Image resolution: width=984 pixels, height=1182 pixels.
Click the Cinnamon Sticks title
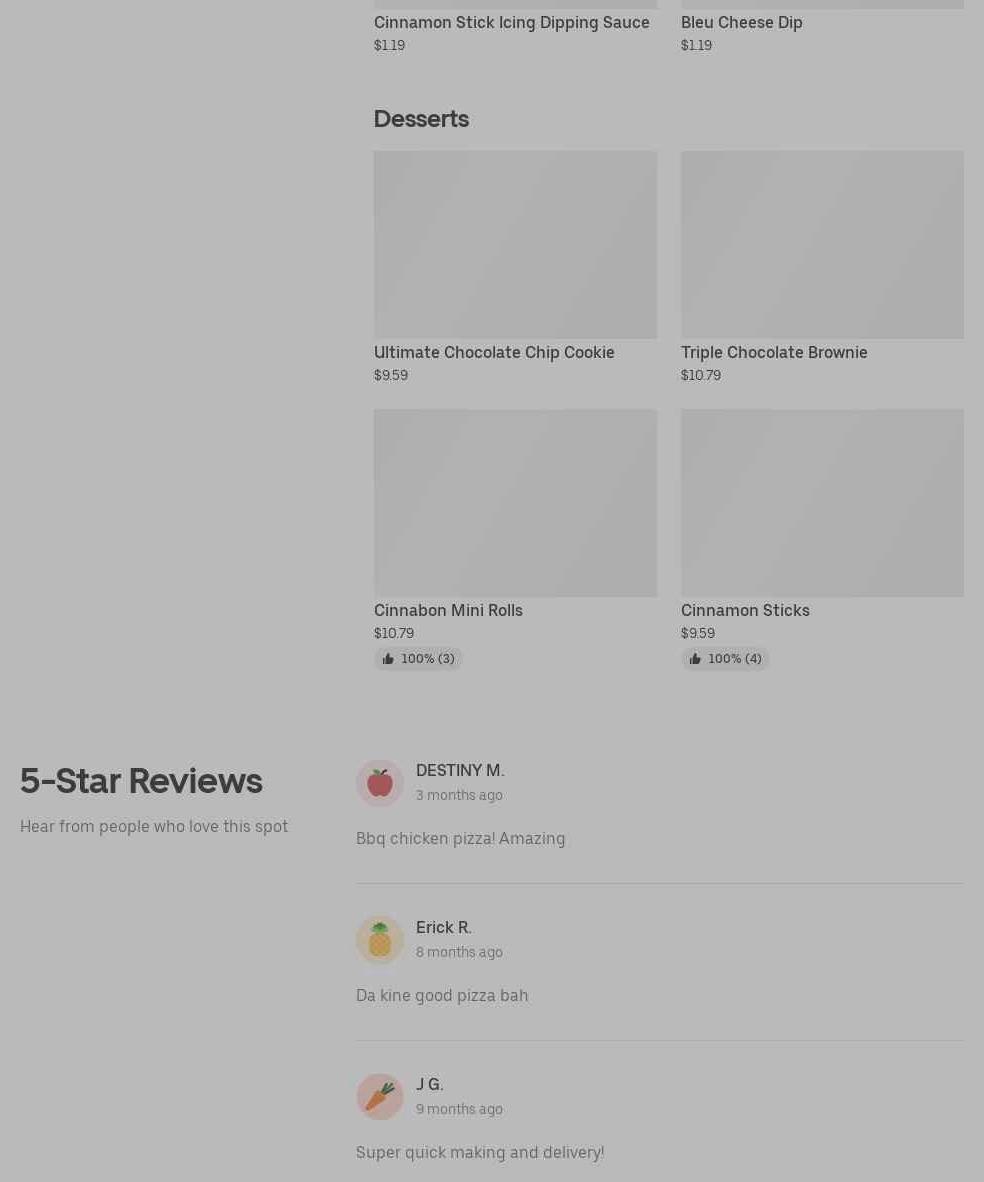[745, 610]
